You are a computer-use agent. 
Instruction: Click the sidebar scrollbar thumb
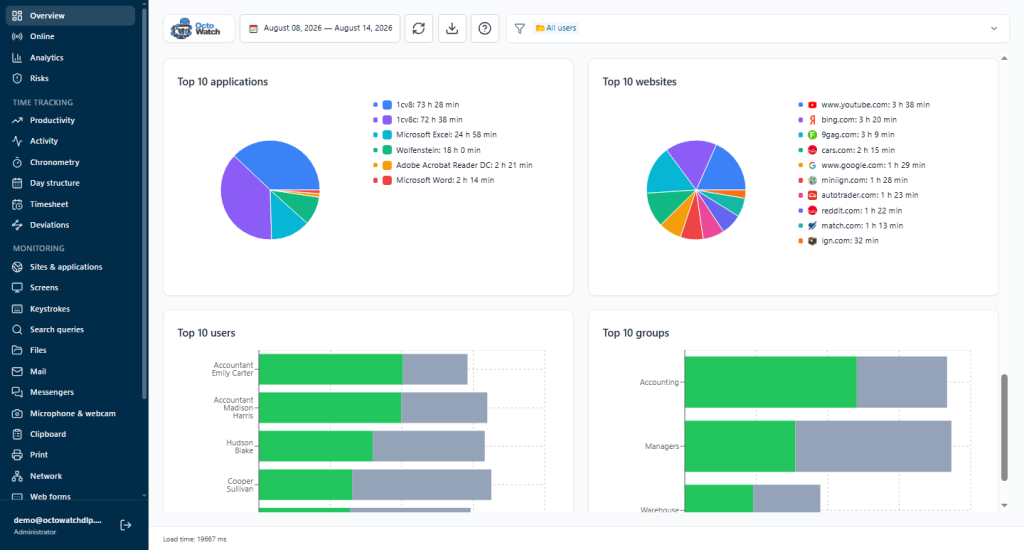click(x=144, y=202)
